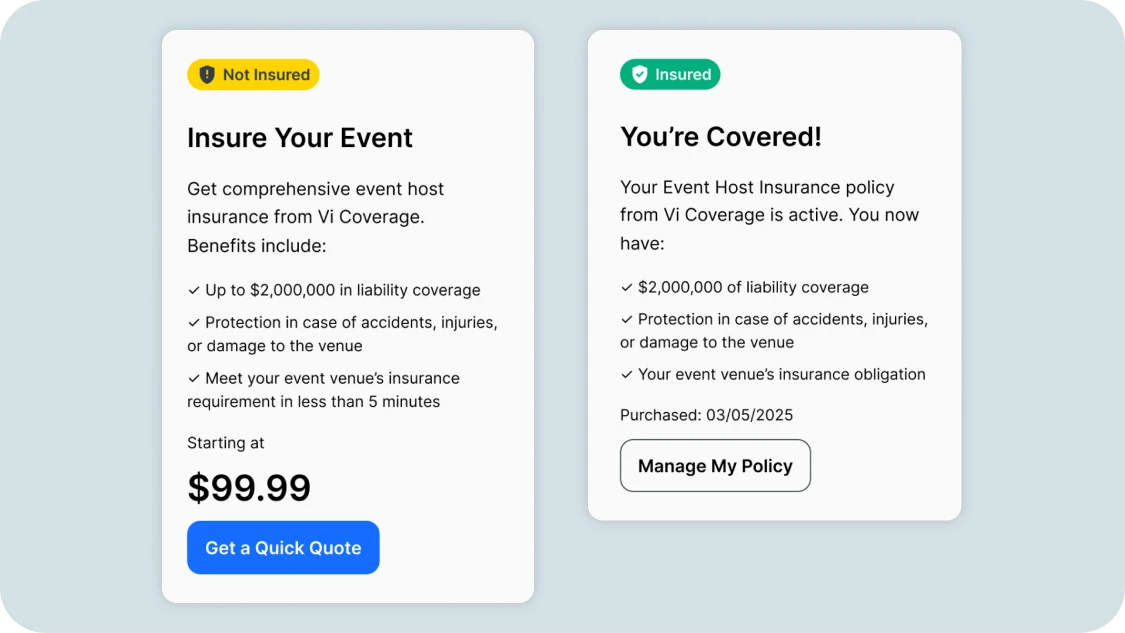Open Manage My Policy
The height and width of the screenshot is (633, 1125).
pos(715,465)
